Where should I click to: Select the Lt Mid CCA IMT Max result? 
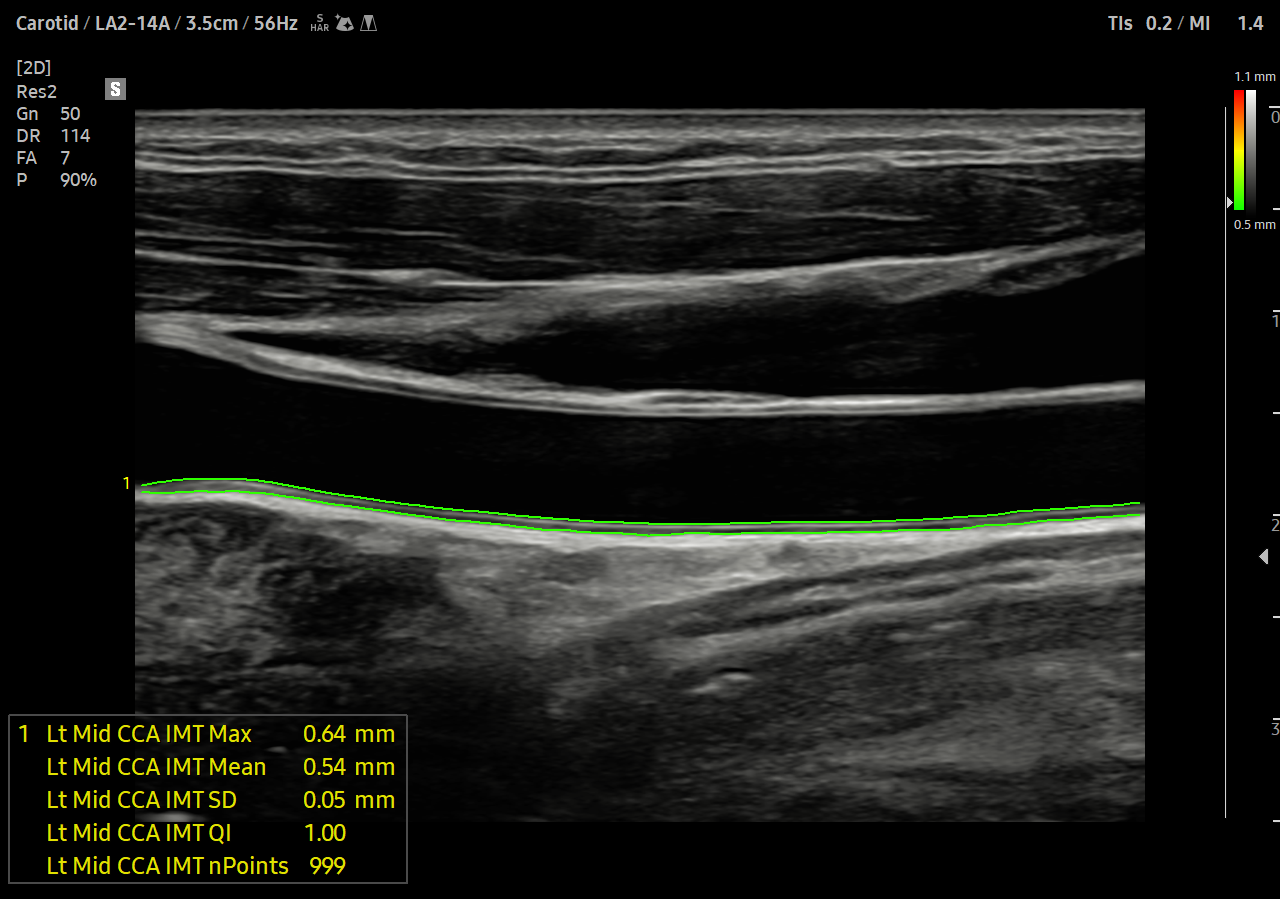point(220,734)
